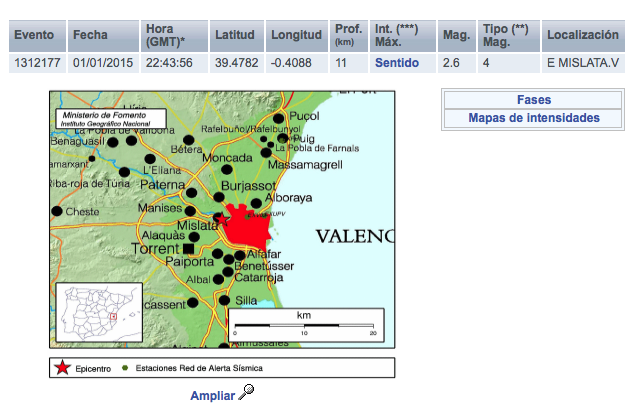Screen dimensions: 635x413
Task: Click the Epicentro legend label
Action: pyautogui.click(x=93, y=368)
